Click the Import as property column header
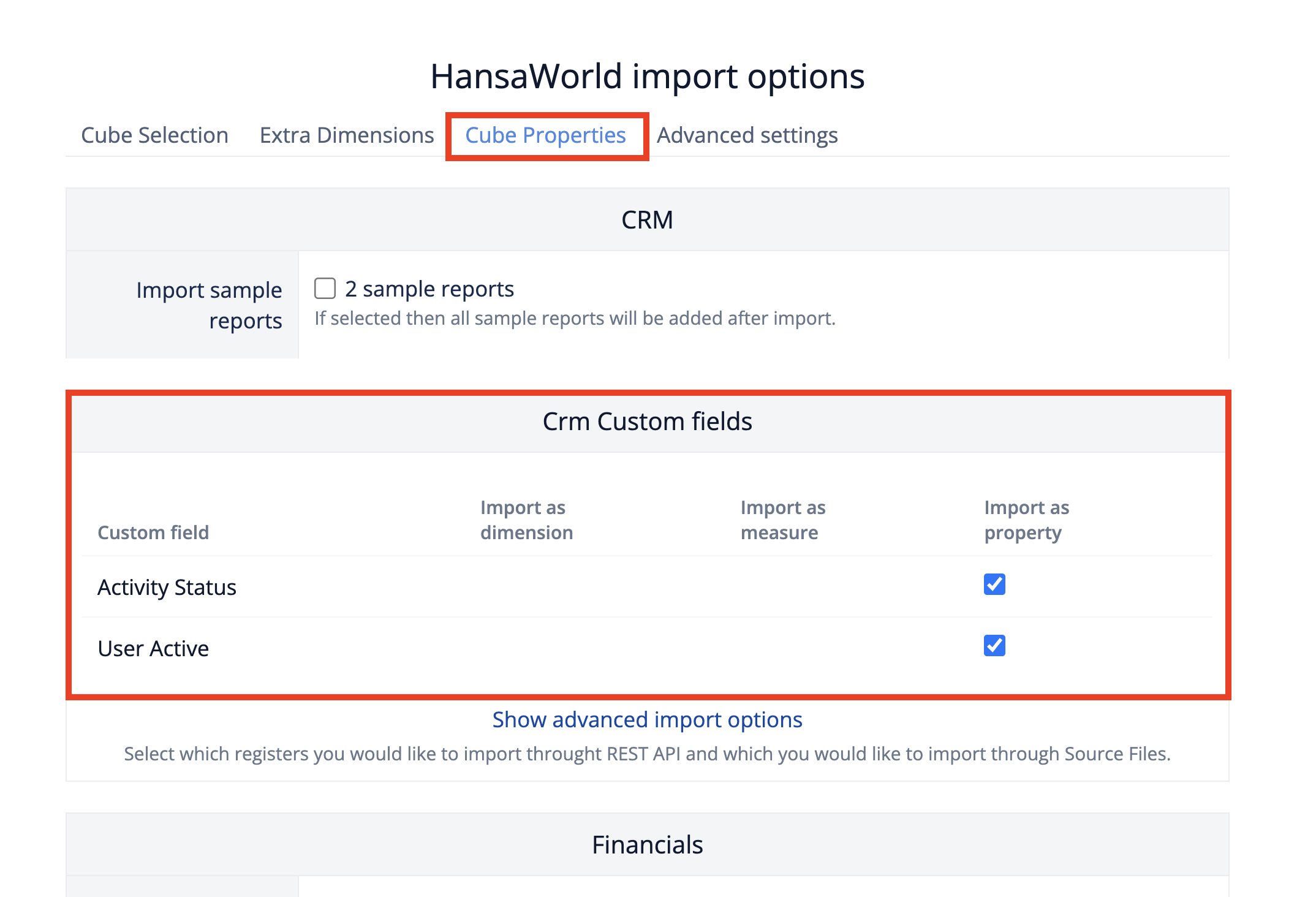The image size is (1316, 897). 1026,520
